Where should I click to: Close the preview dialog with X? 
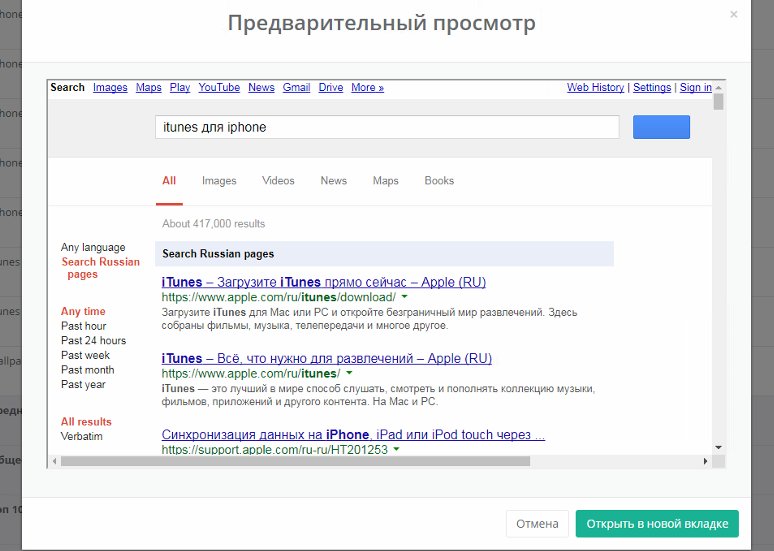click(x=734, y=14)
